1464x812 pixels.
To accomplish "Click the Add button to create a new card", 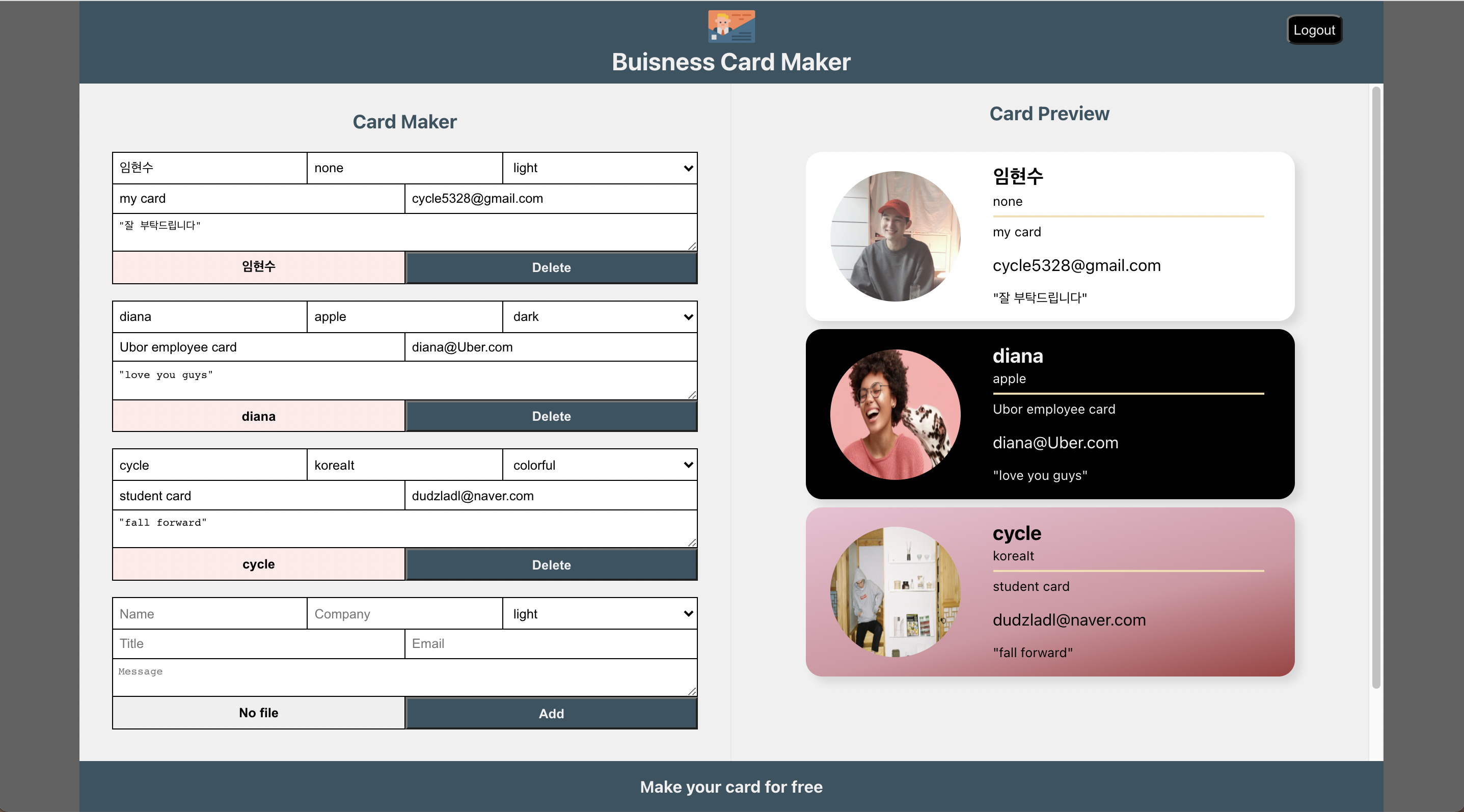I will [x=551, y=714].
